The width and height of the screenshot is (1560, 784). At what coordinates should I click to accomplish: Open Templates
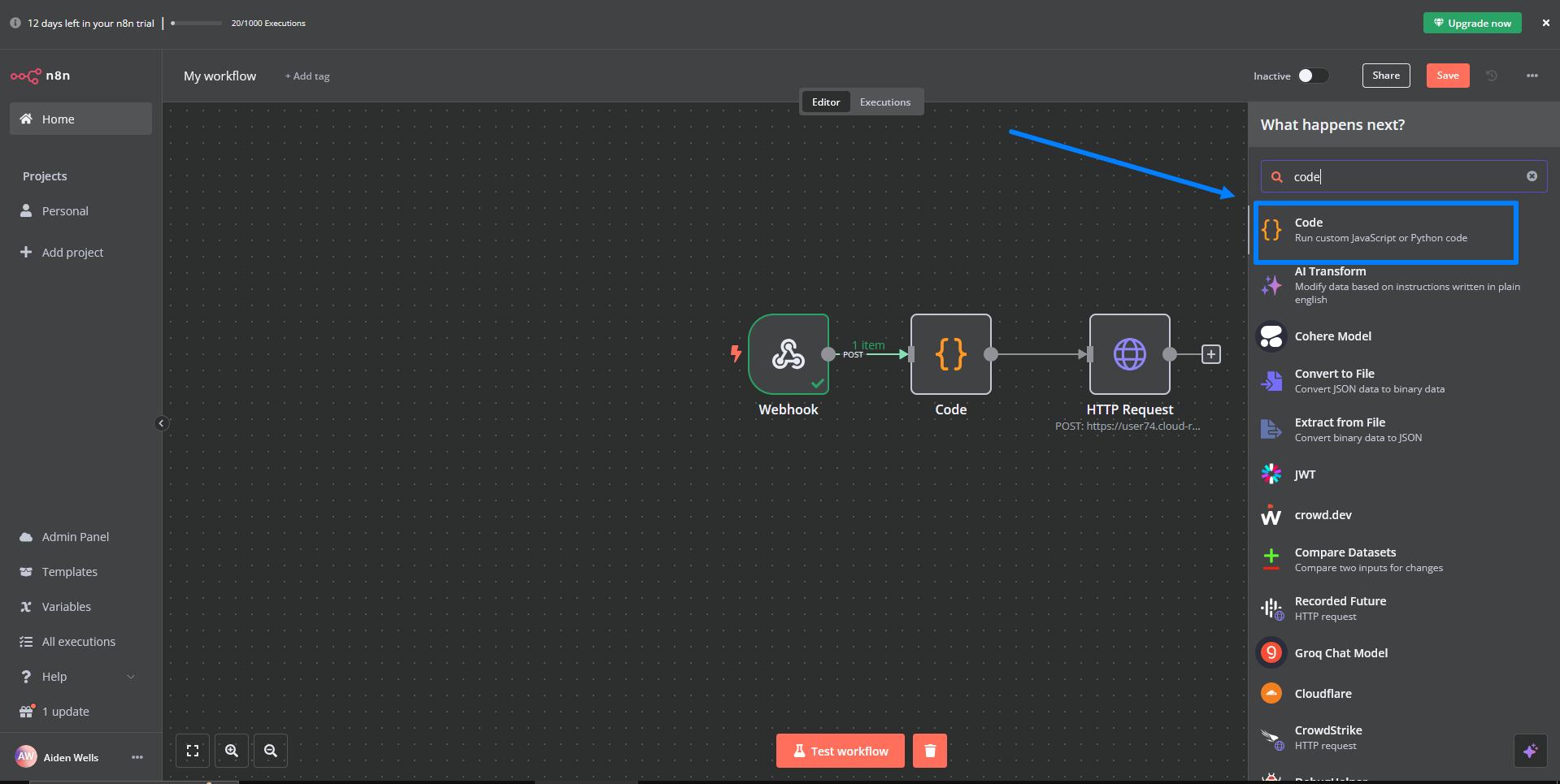[80, 571]
